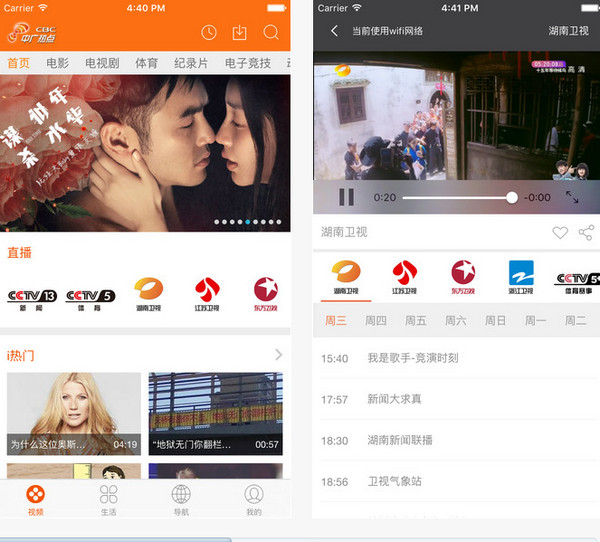Select 周二 schedule day
The height and width of the screenshot is (542, 600).
click(576, 320)
